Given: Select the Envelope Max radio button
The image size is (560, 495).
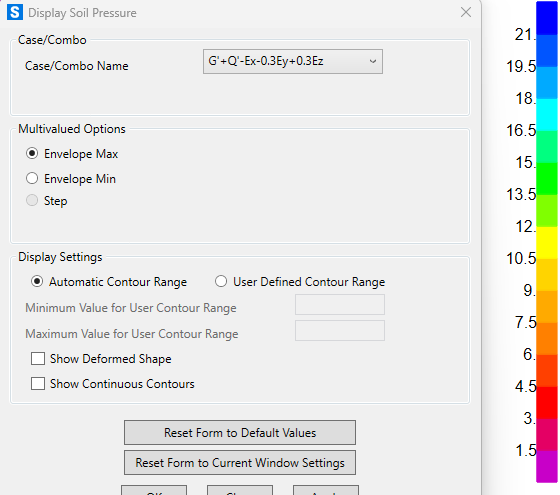Looking at the screenshot, I should click(x=32, y=154).
